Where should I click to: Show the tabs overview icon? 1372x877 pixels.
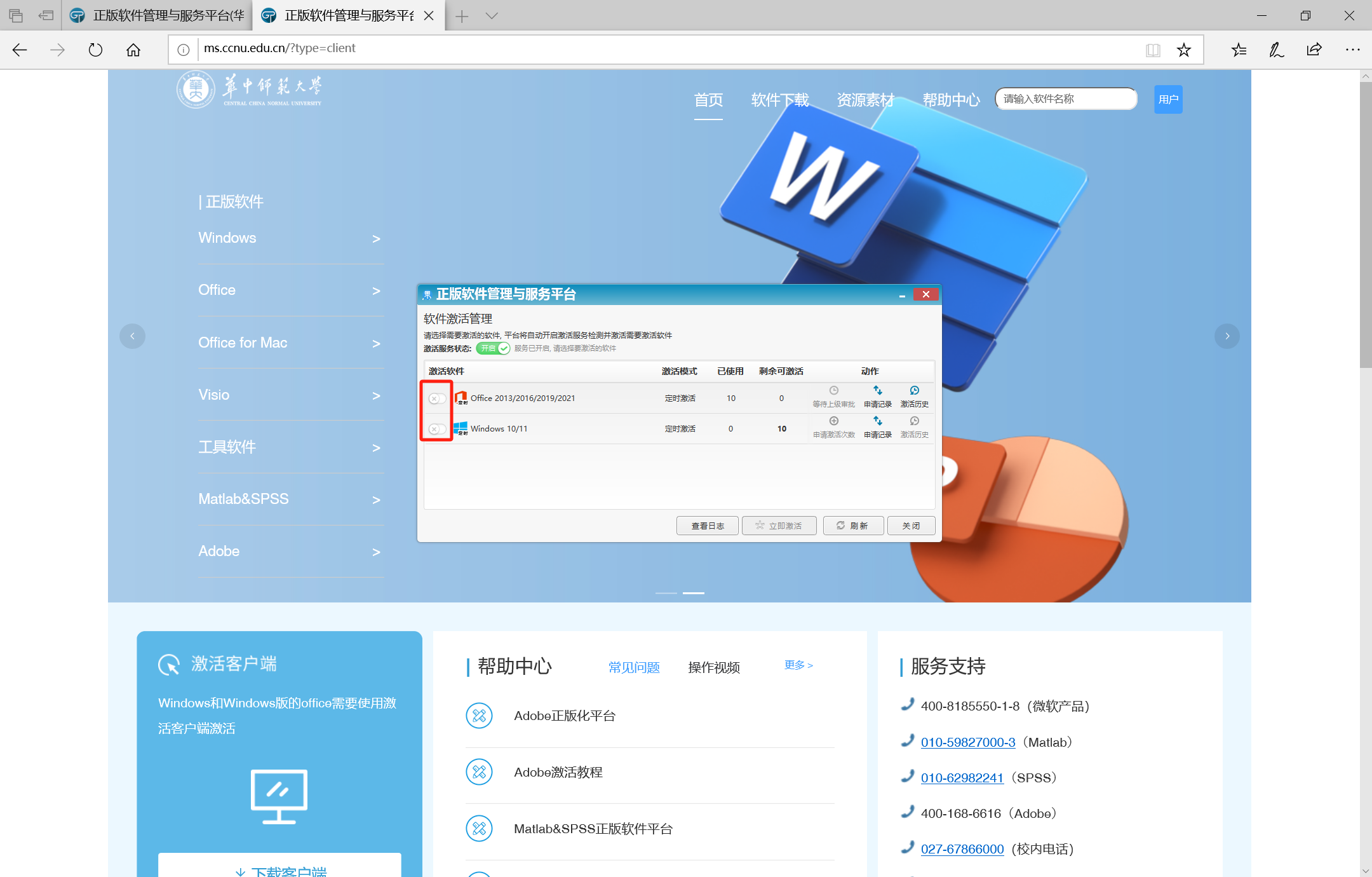(x=16, y=15)
